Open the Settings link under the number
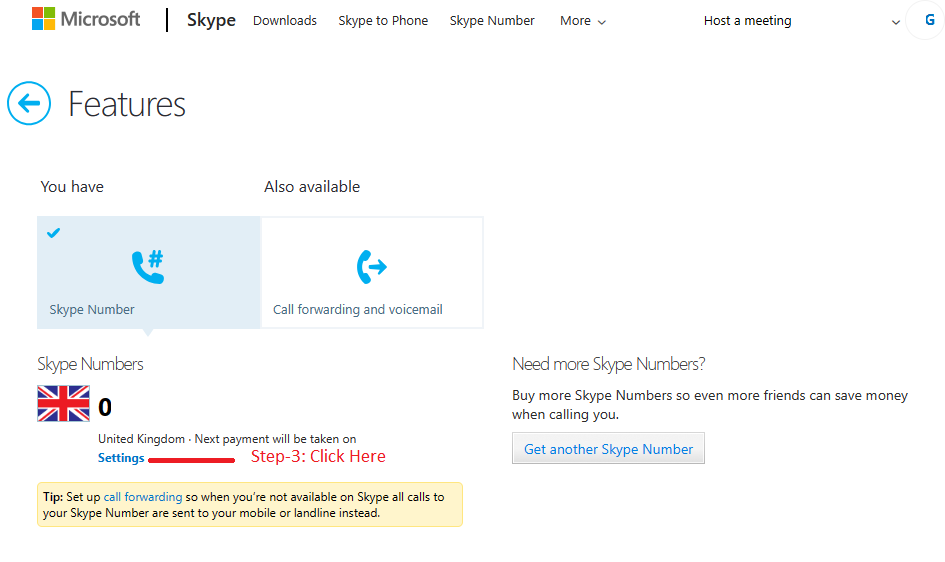Screen dimensions: 945x562 pyautogui.click(x=121, y=458)
